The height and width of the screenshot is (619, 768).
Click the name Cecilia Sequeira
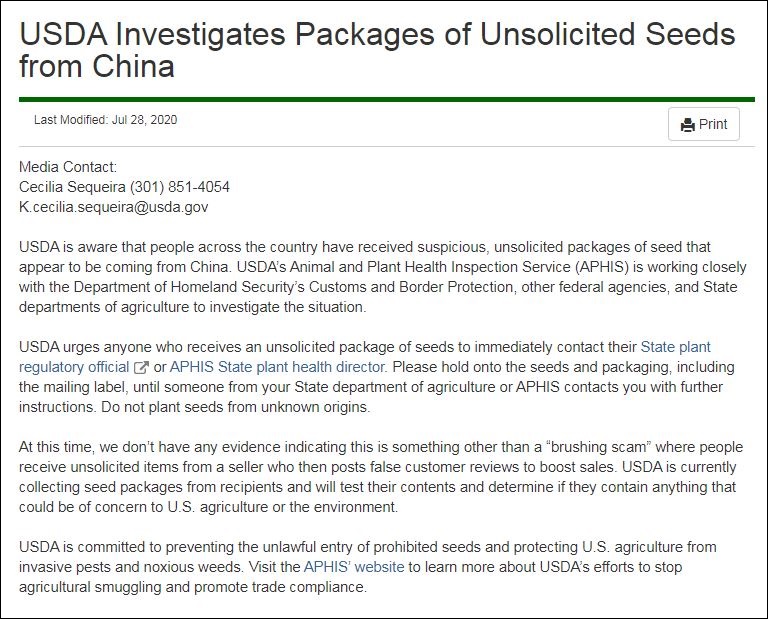(72, 187)
